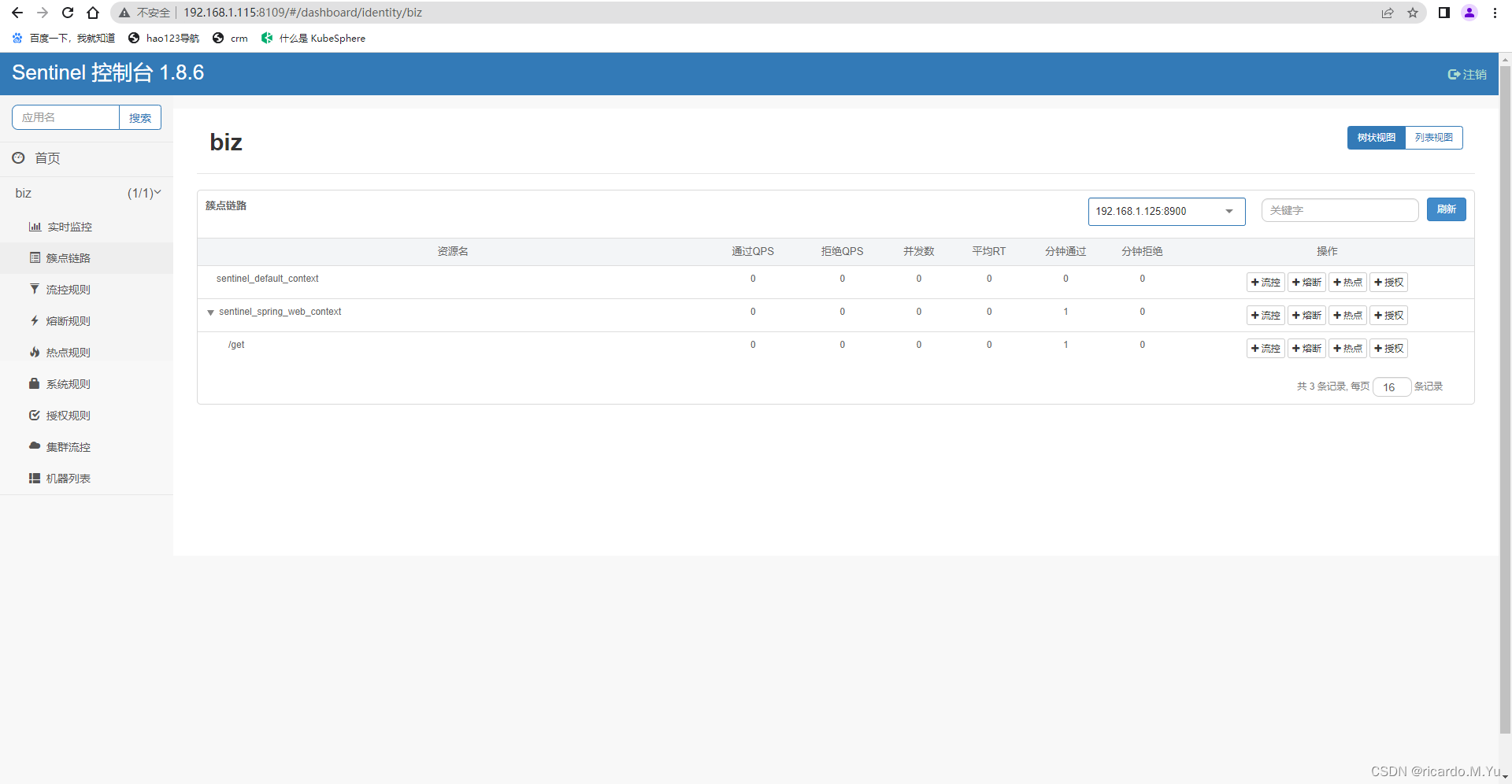Click the 资源名 column header

click(x=453, y=251)
